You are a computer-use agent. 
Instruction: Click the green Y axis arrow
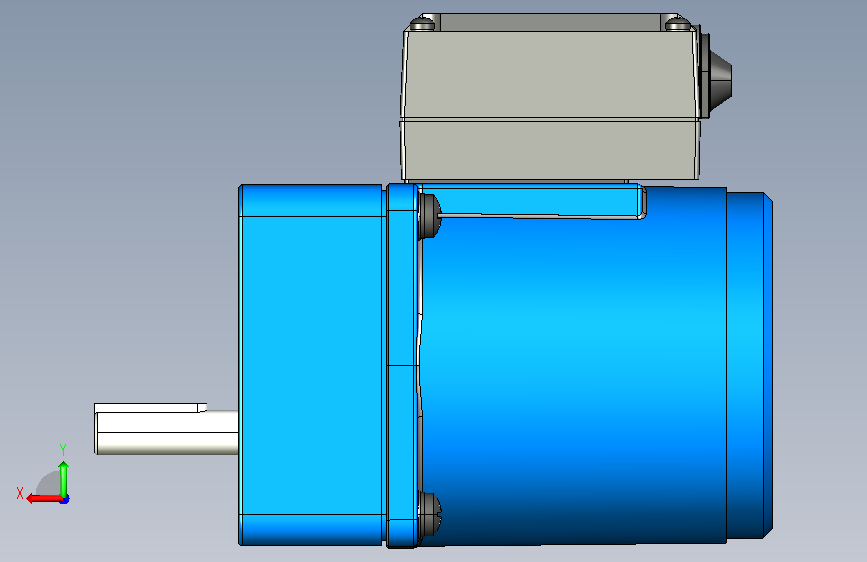click(64, 478)
